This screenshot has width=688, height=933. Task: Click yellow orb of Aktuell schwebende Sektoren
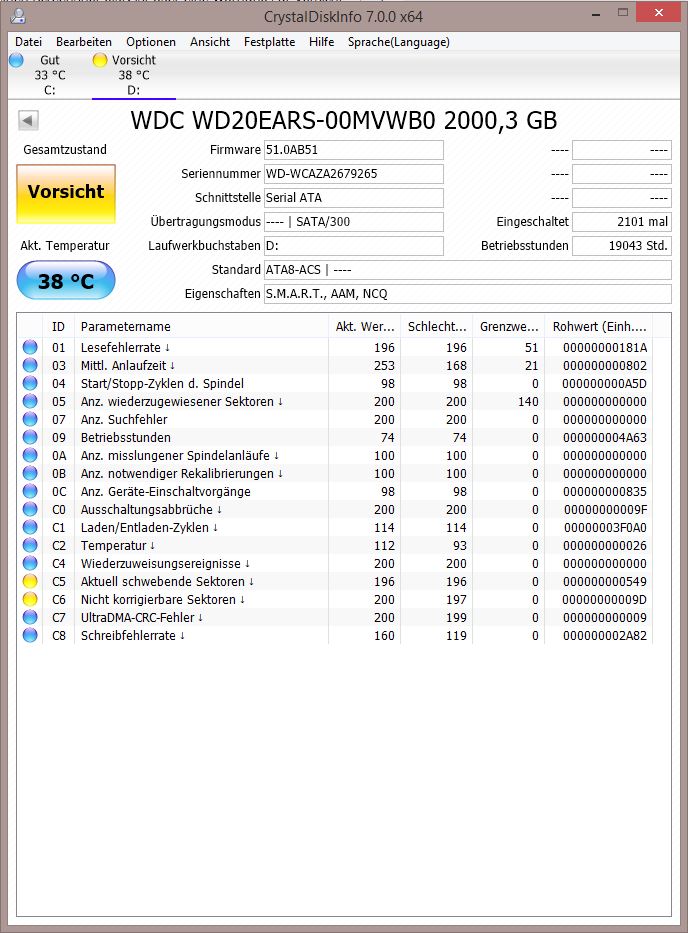(30, 581)
